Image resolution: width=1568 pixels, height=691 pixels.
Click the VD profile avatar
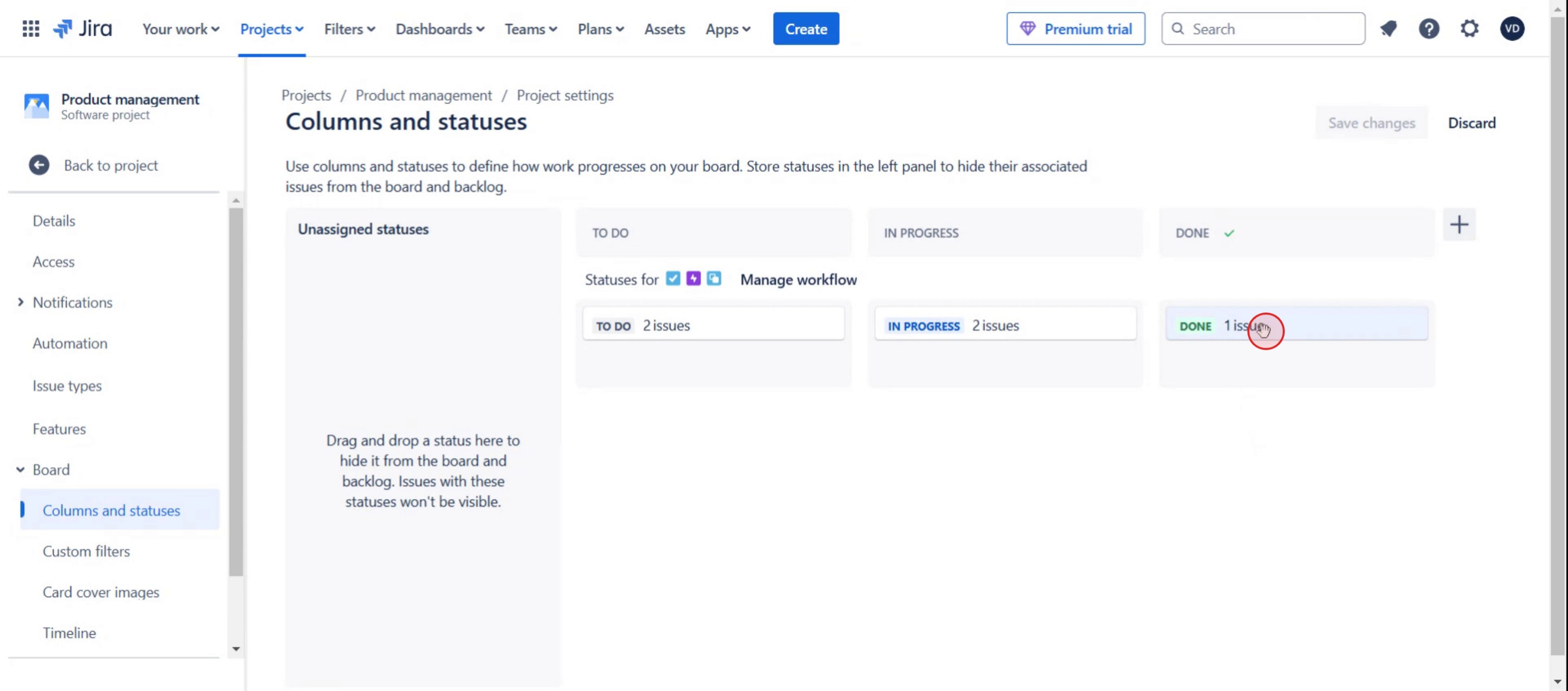pyautogui.click(x=1512, y=29)
